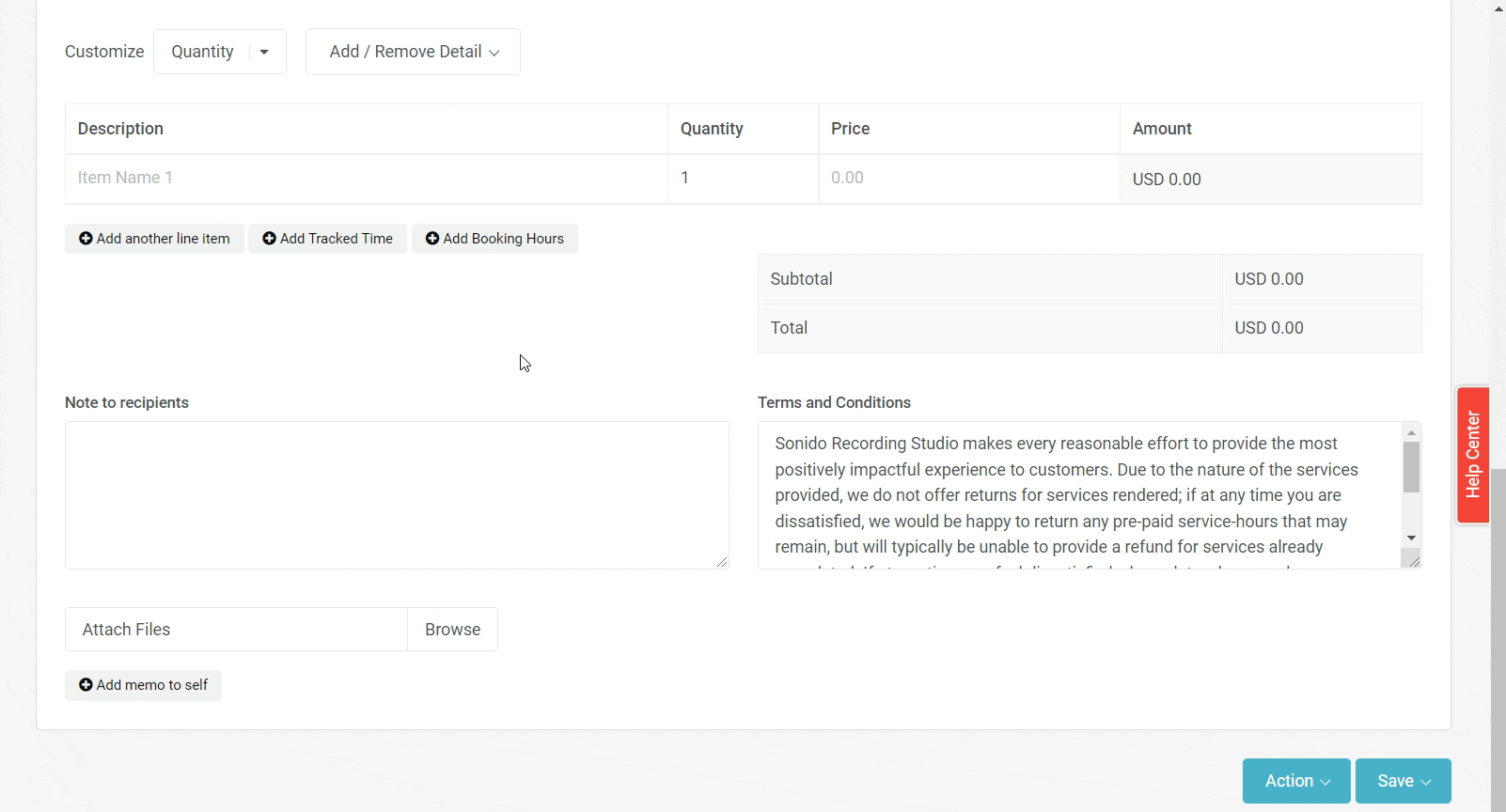Click the Browse button for file attachments
The width and height of the screenshot is (1506, 812).
point(452,630)
